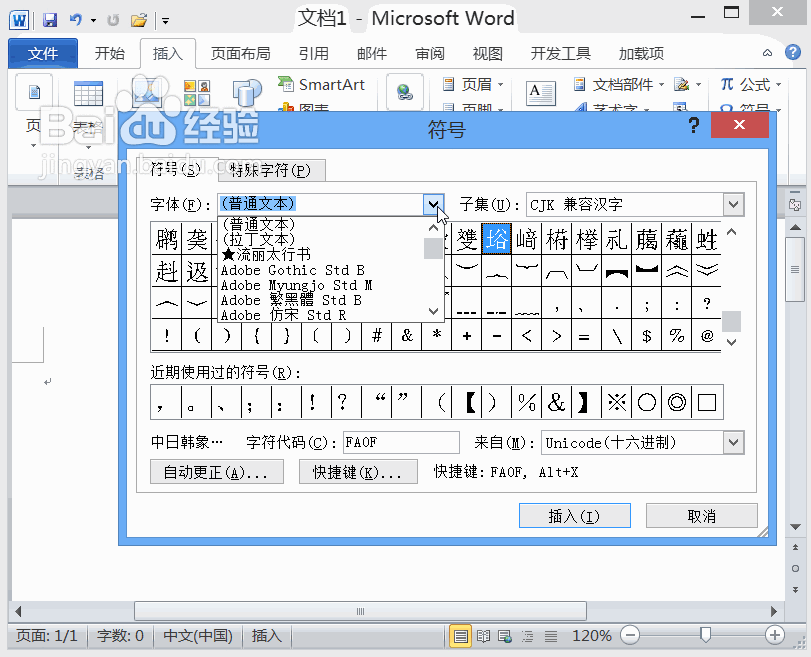The height and width of the screenshot is (657, 811).
Task: Select the $ symbol in grid
Action: pyautogui.click(x=647, y=336)
